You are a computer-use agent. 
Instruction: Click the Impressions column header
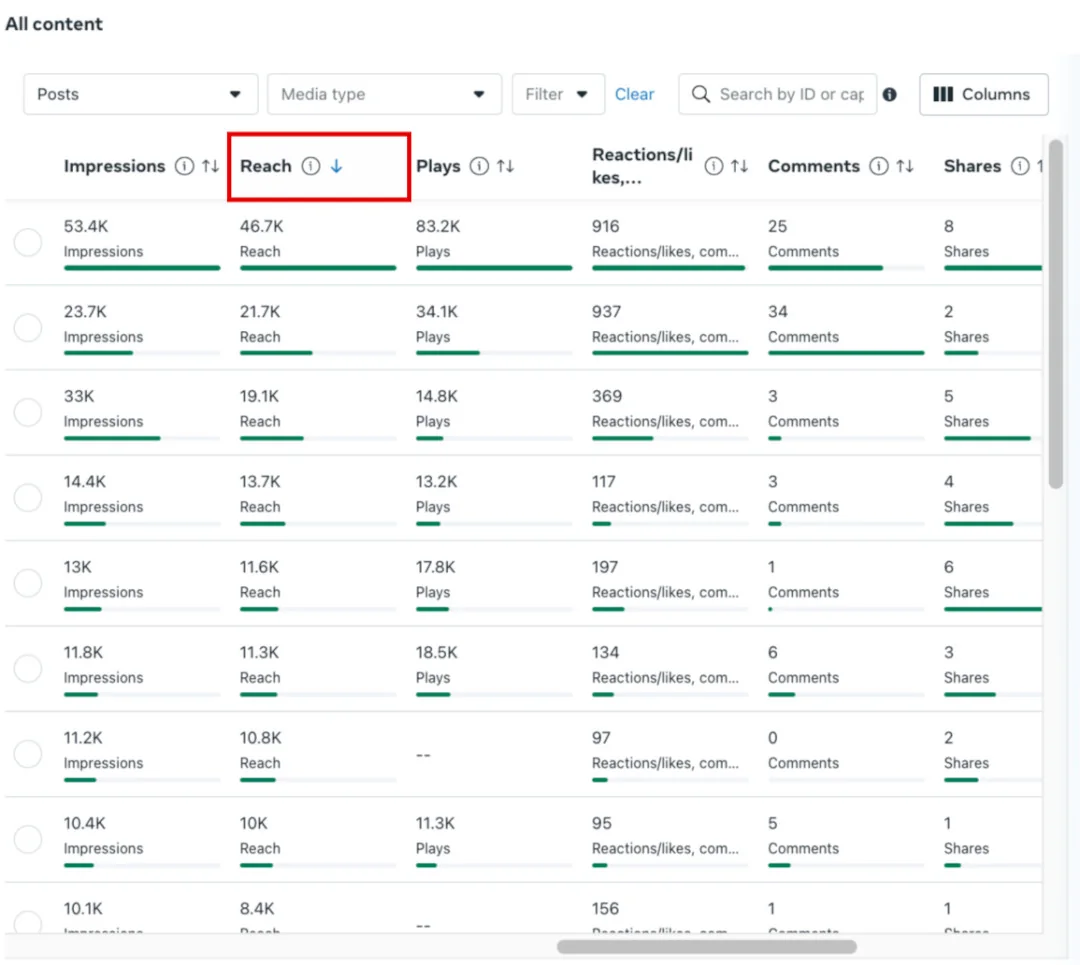[114, 166]
